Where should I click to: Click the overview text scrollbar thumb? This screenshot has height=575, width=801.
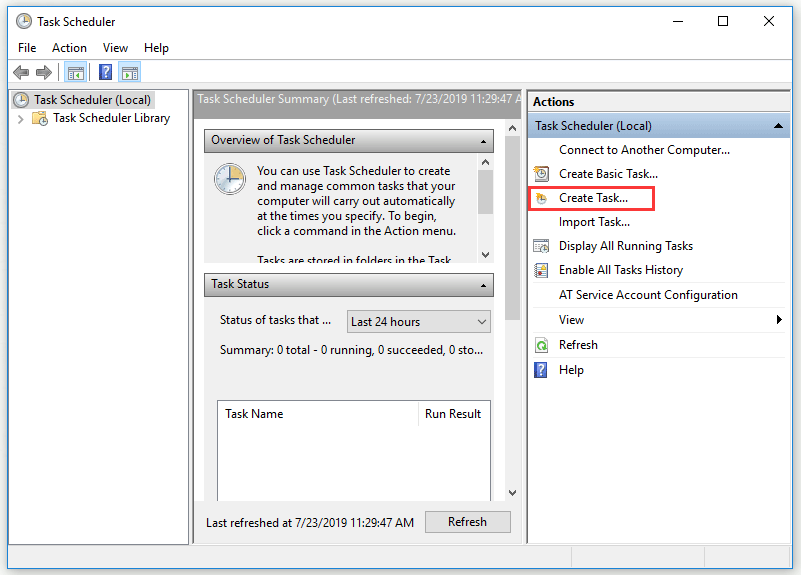(x=485, y=192)
